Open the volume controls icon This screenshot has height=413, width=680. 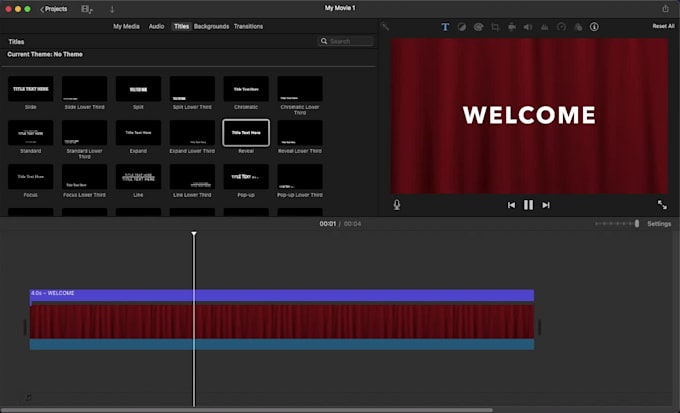click(528, 27)
